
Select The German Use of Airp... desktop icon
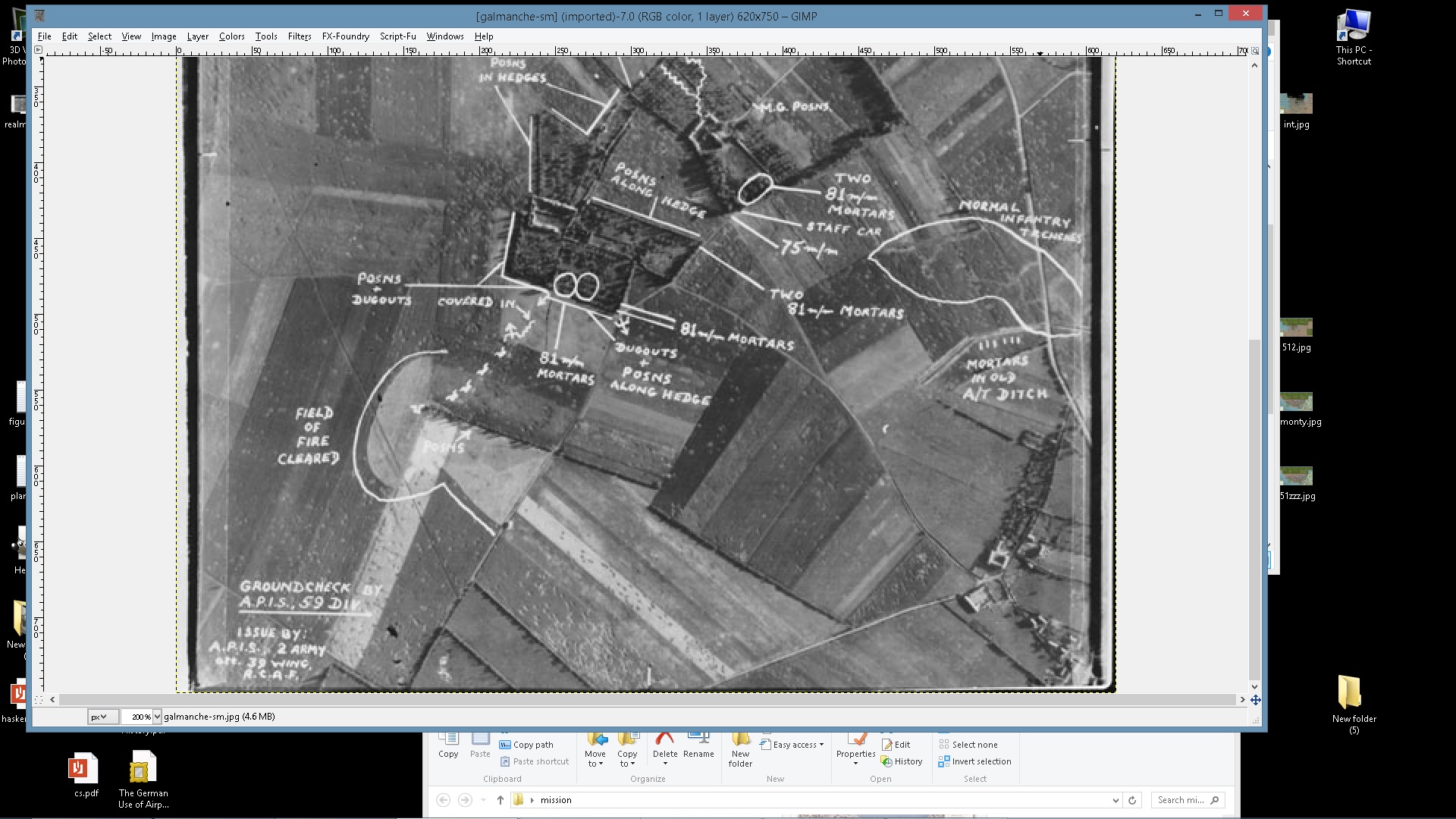coord(143,780)
